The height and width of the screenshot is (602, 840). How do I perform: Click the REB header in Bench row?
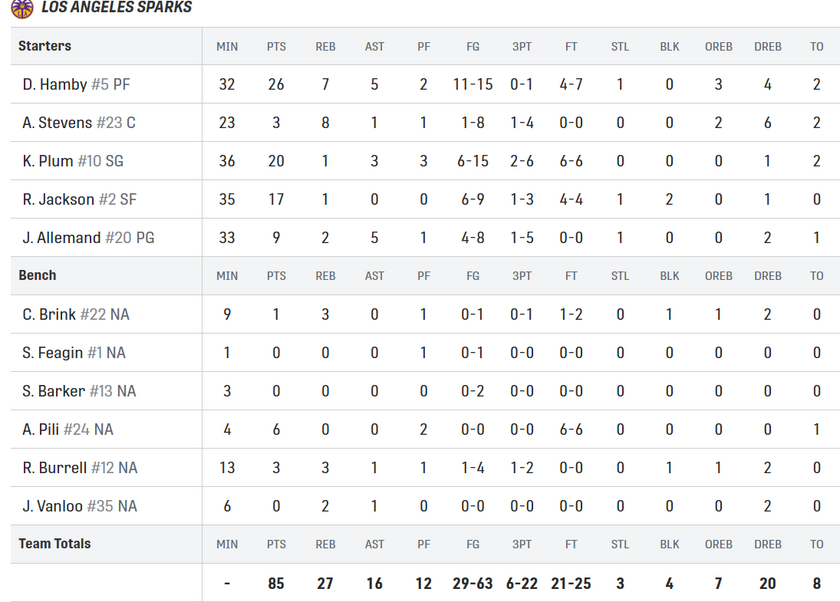pos(325,276)
